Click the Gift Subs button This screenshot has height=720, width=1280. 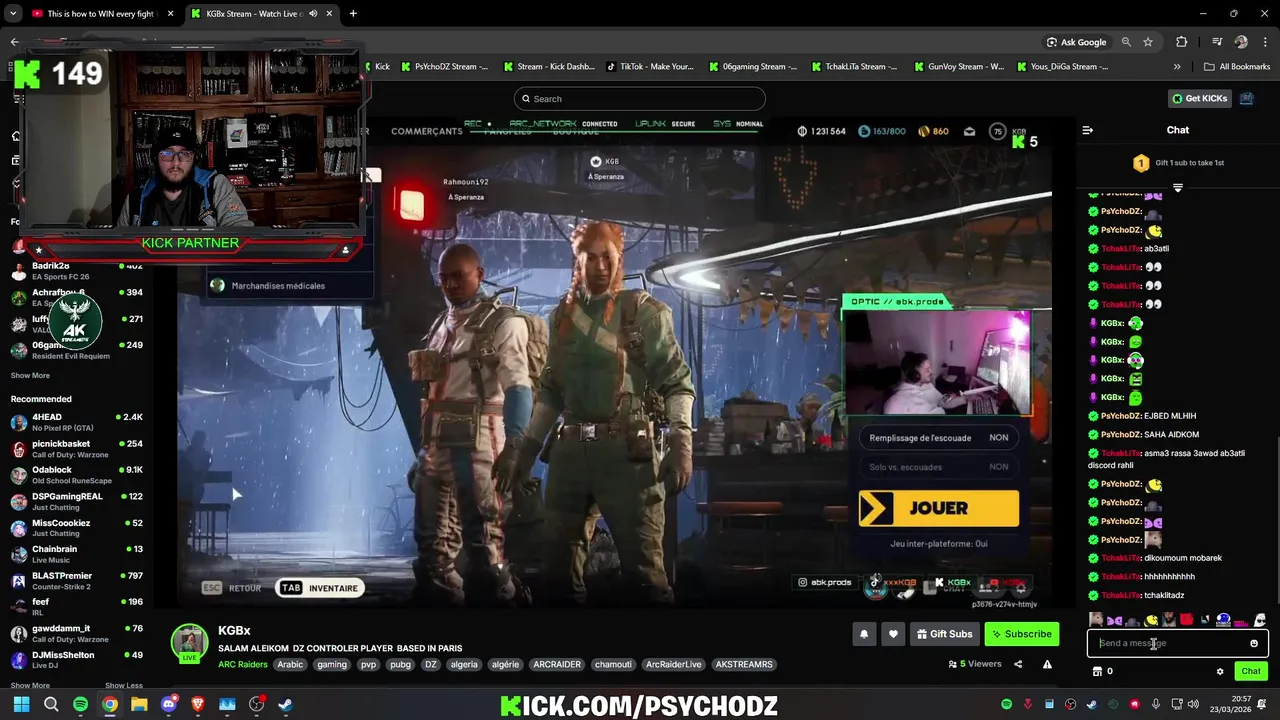[943, 634]
